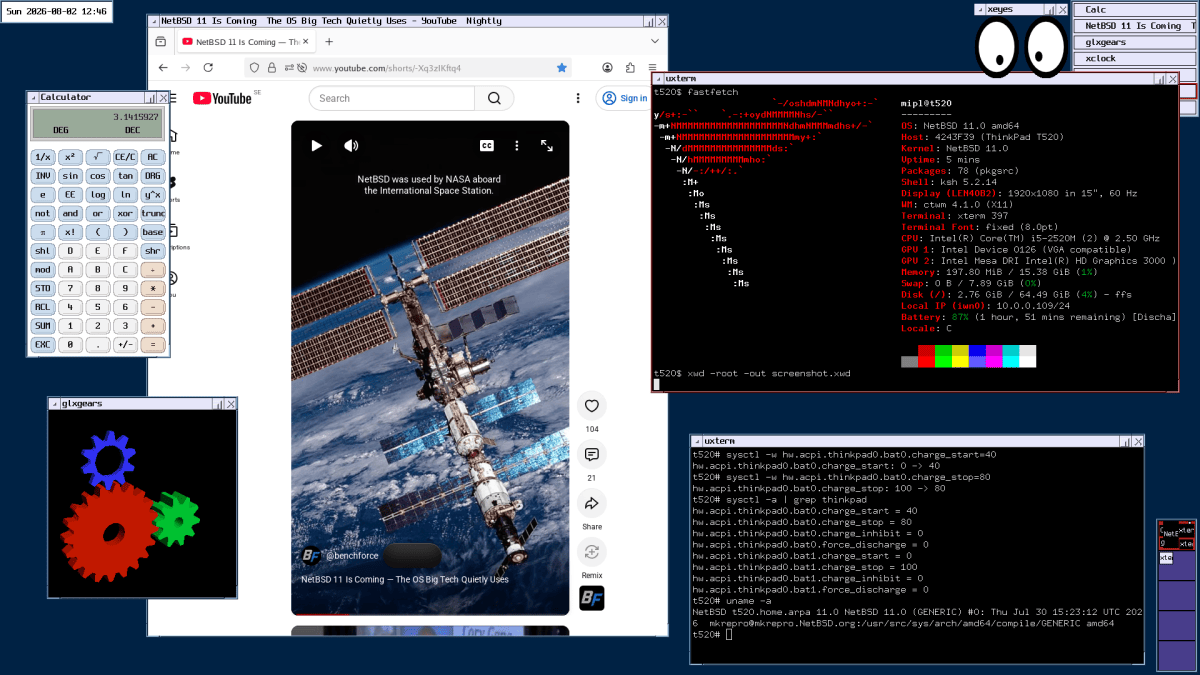The image size is (1200, 675).
Task: Click calculator STO memory key
Action: tap(42, 288)
